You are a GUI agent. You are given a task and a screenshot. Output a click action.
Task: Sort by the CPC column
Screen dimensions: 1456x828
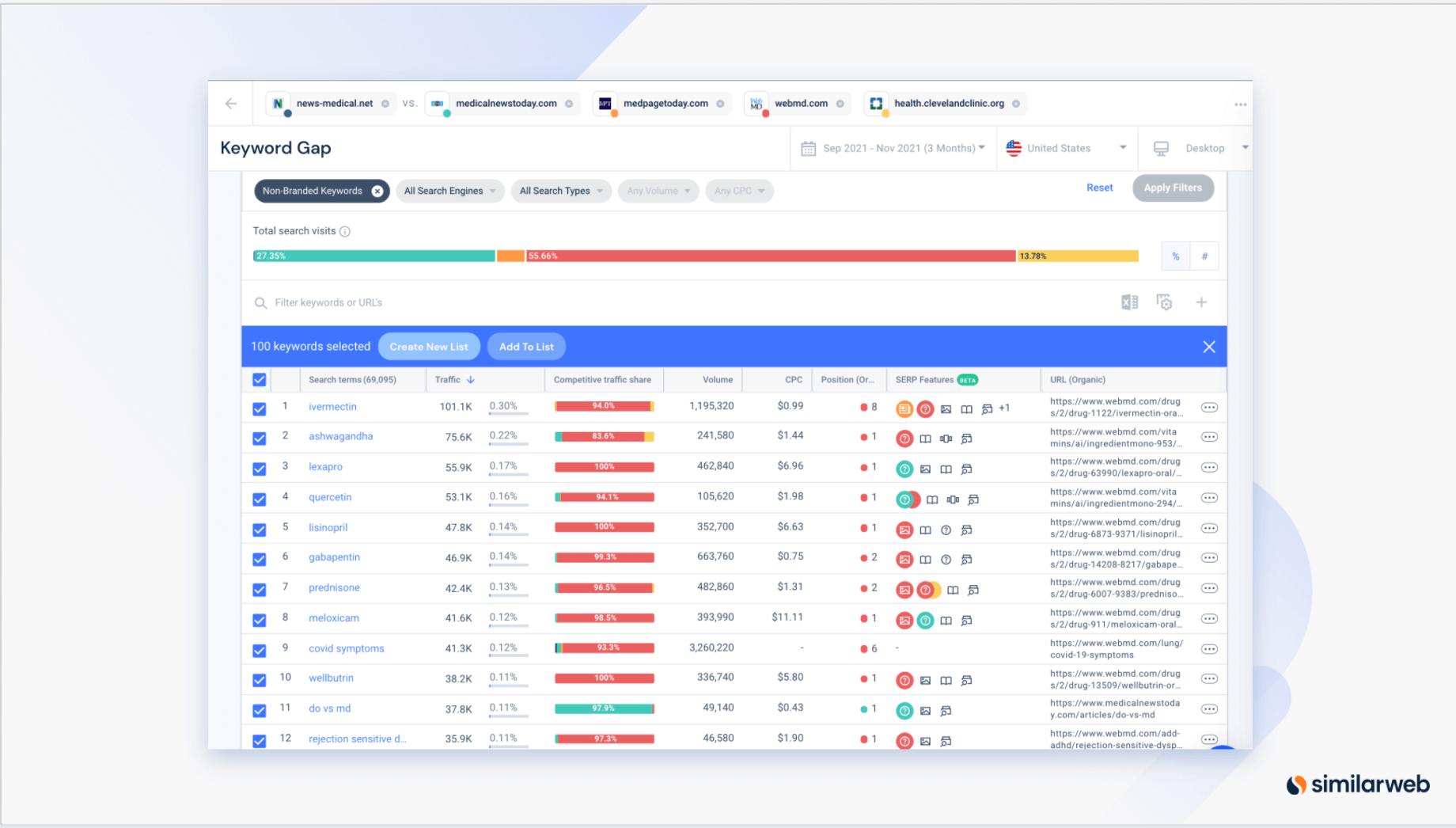coord(793,380)
